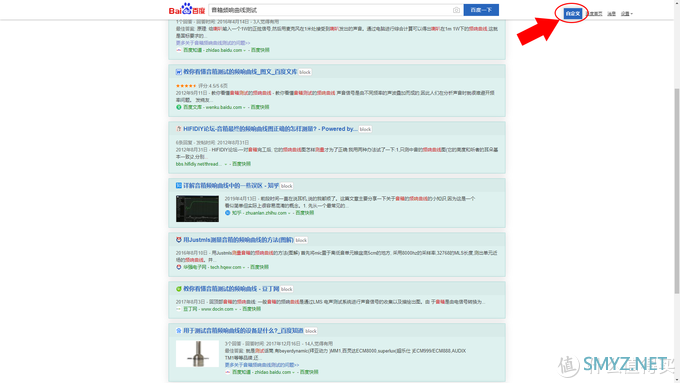Click favicon of the 百度文库 result title

pos(179,72)
